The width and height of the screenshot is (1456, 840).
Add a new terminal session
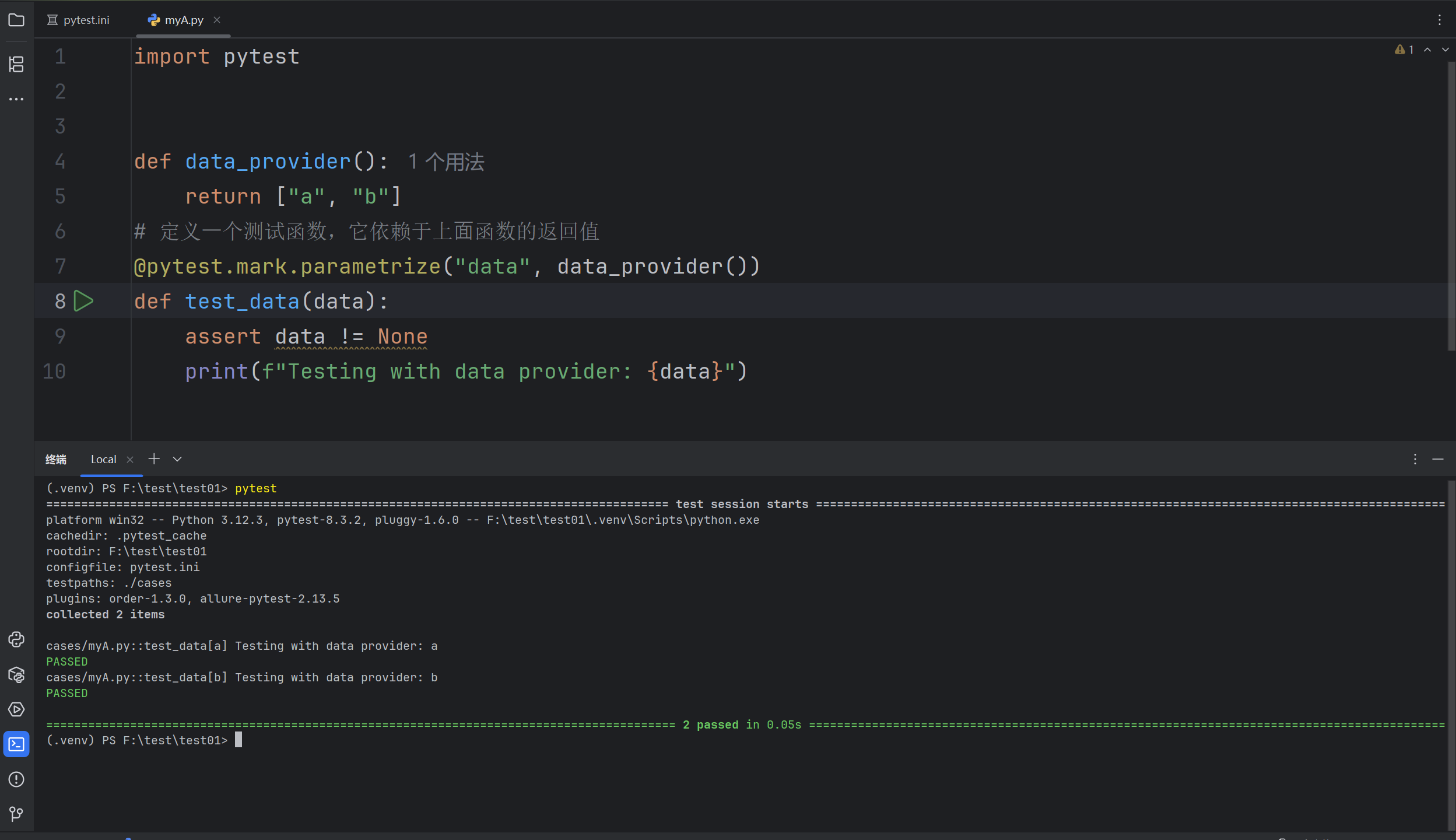(x=154, y=459)
